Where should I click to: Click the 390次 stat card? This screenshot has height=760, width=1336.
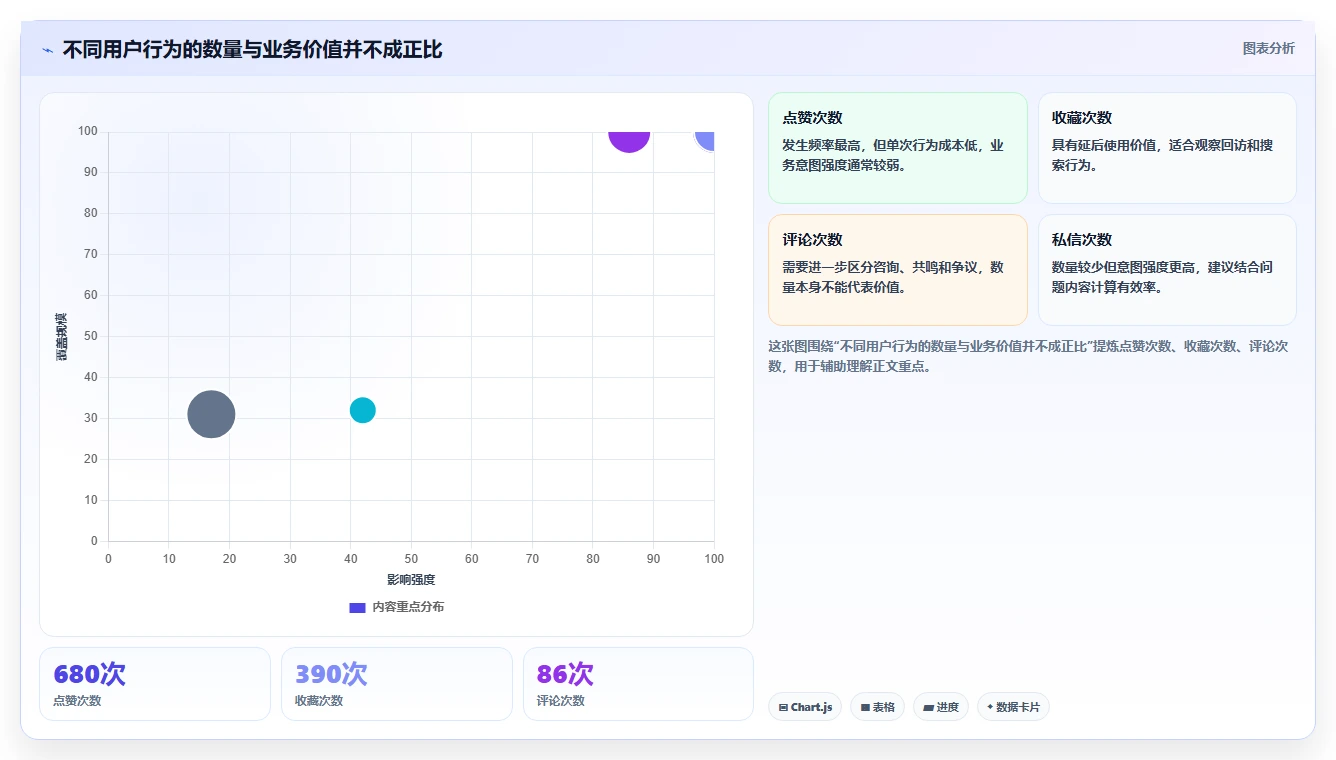pos(397,684)
